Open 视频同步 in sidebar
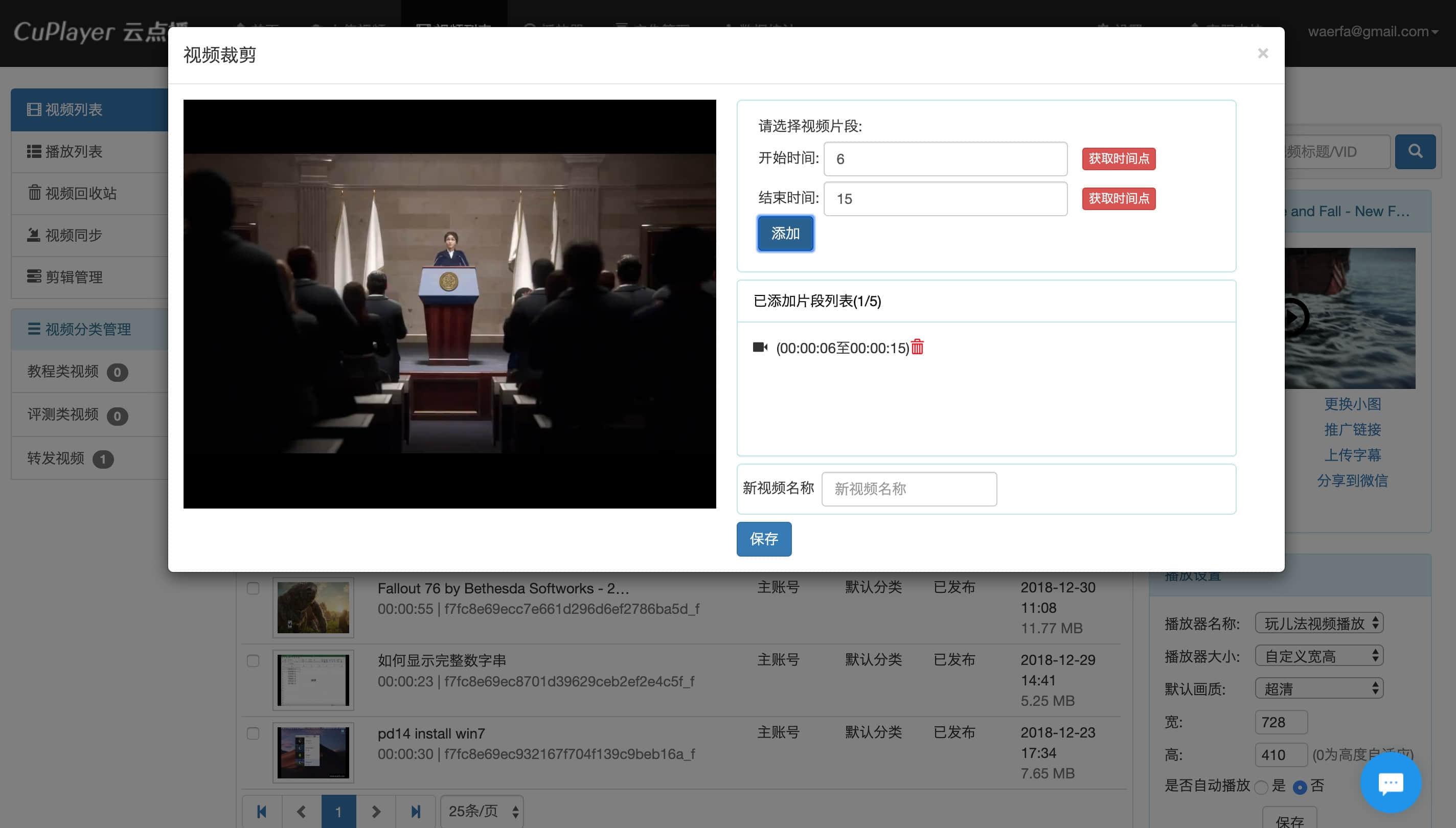The width and height of the screenshot is (1456, 828). point(90,236)
